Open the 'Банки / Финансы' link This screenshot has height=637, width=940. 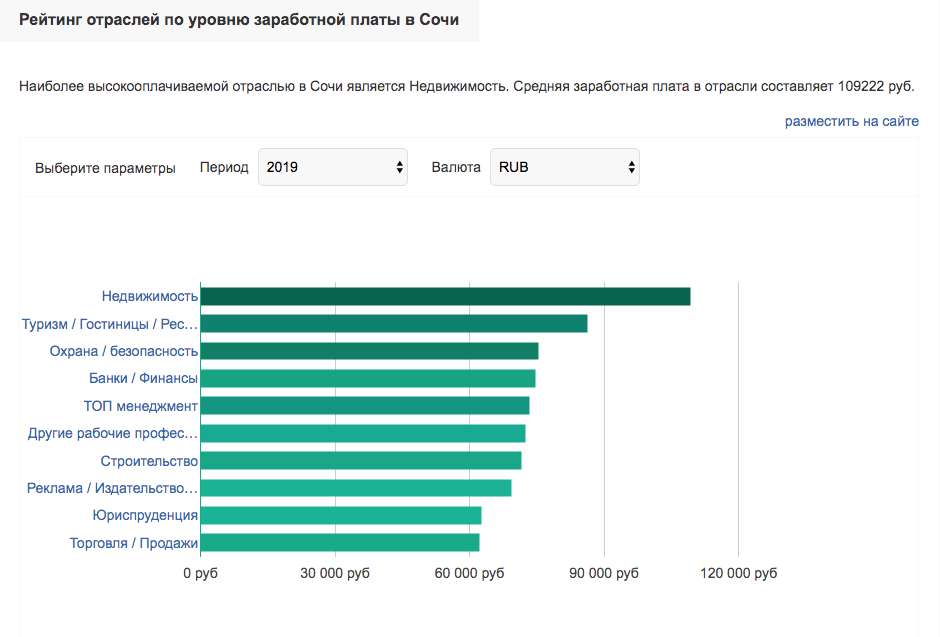pyautogui.click(x=143, y=378)
